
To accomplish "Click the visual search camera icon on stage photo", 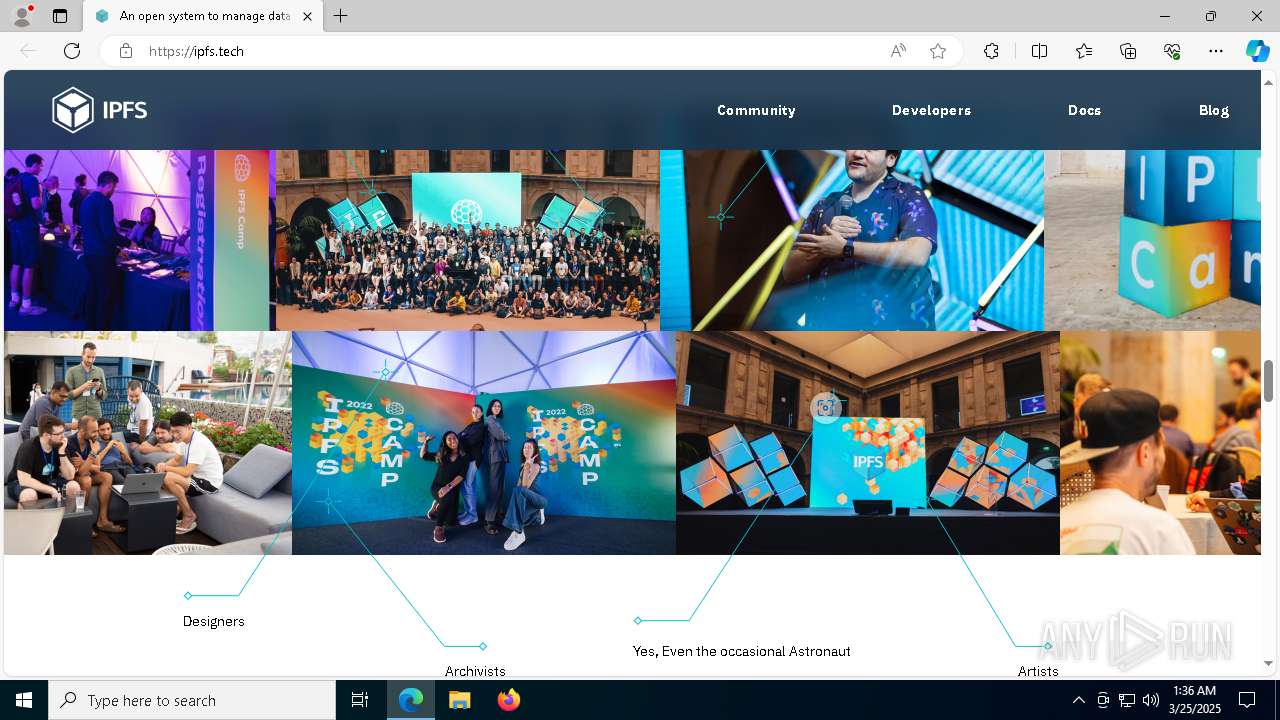I will point(826,407).
